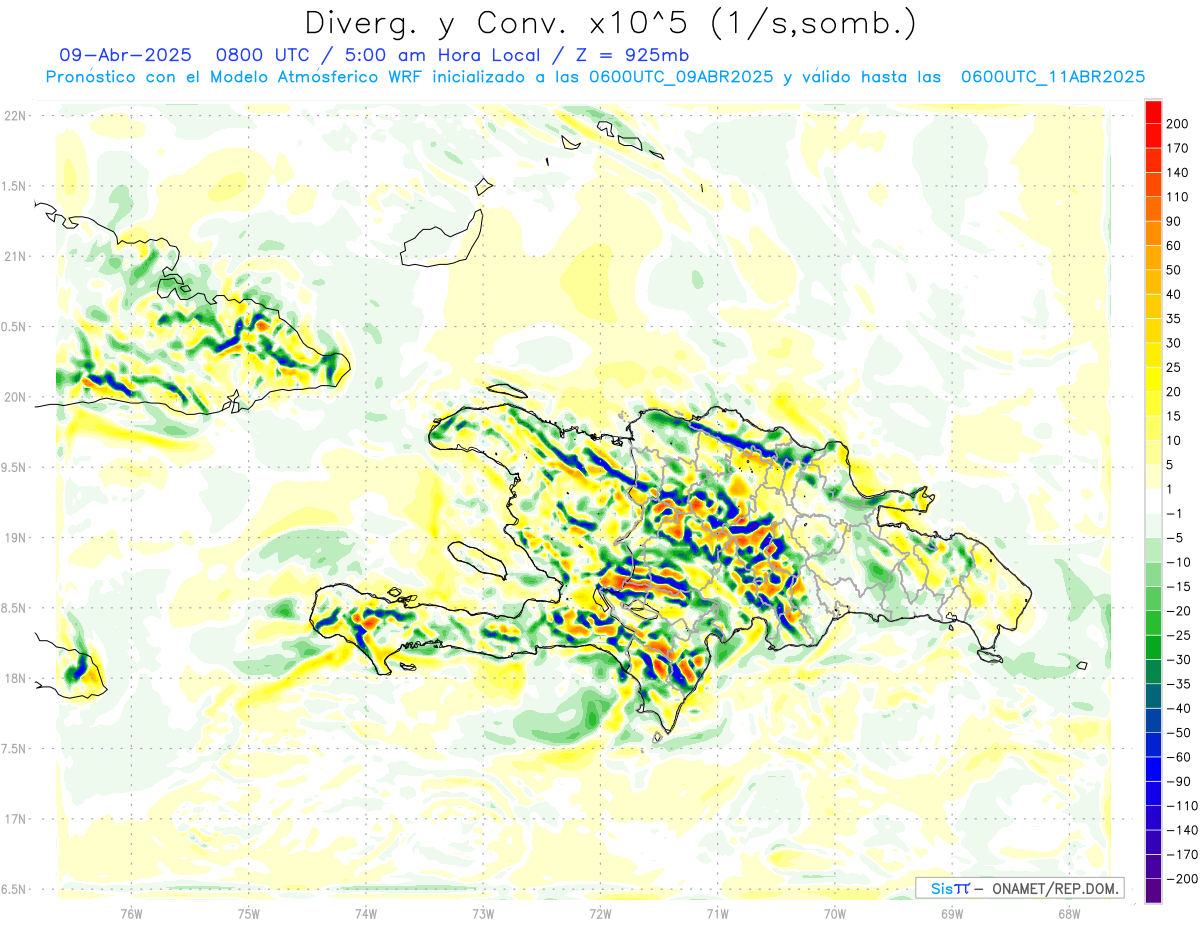Click the positive colorbar value 40

click(1174, 295)
